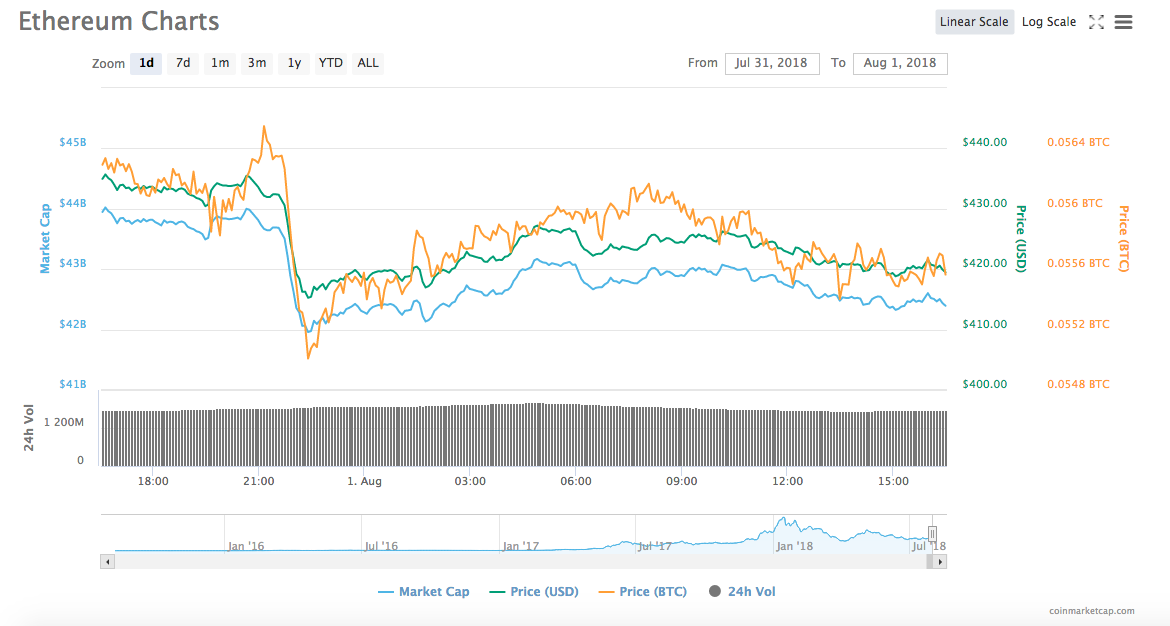Switch to Log Scale
The width and height of the screenshot is (1170, 626).
pos(1048,22)
